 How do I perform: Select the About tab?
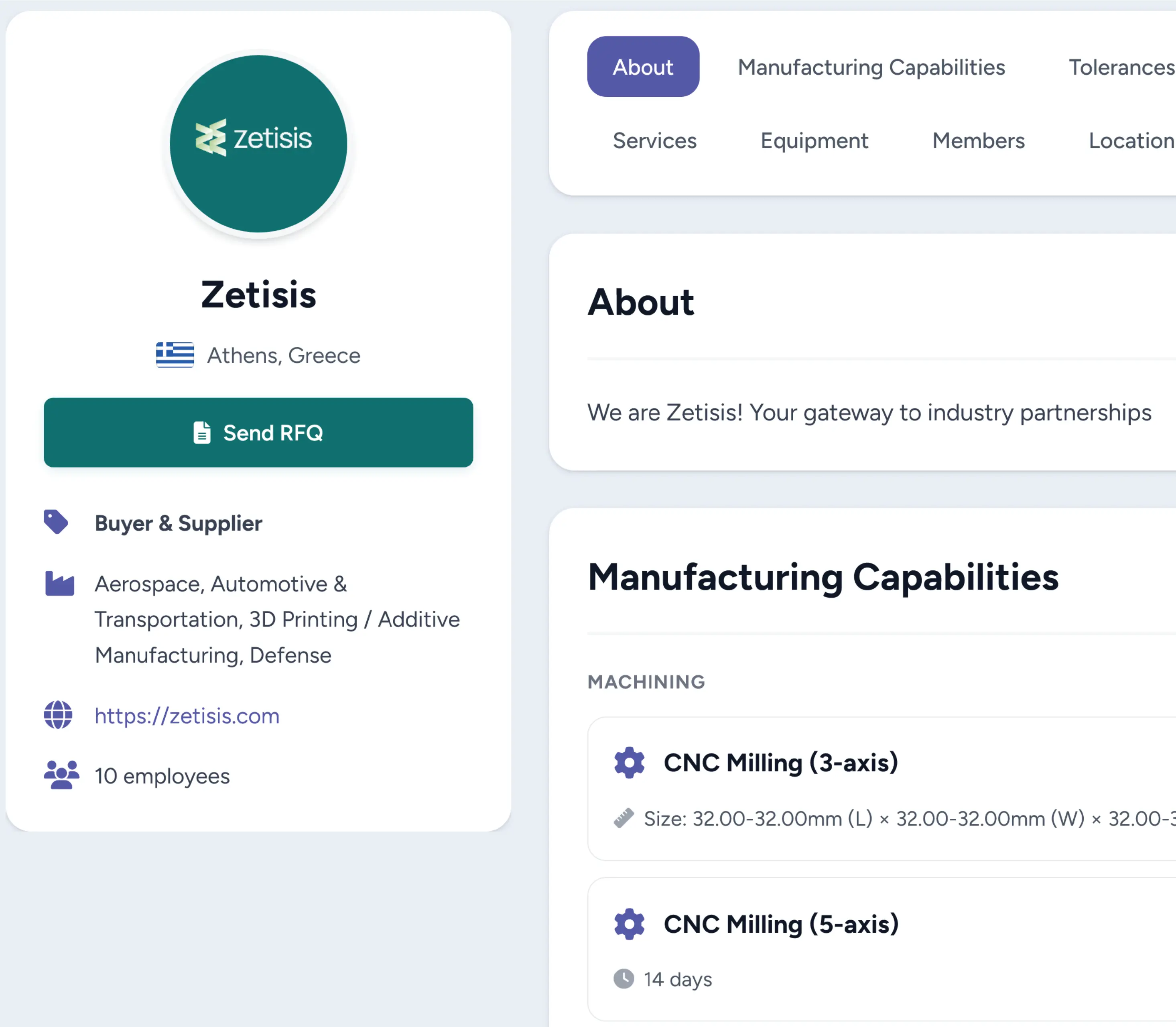(643, 67)
